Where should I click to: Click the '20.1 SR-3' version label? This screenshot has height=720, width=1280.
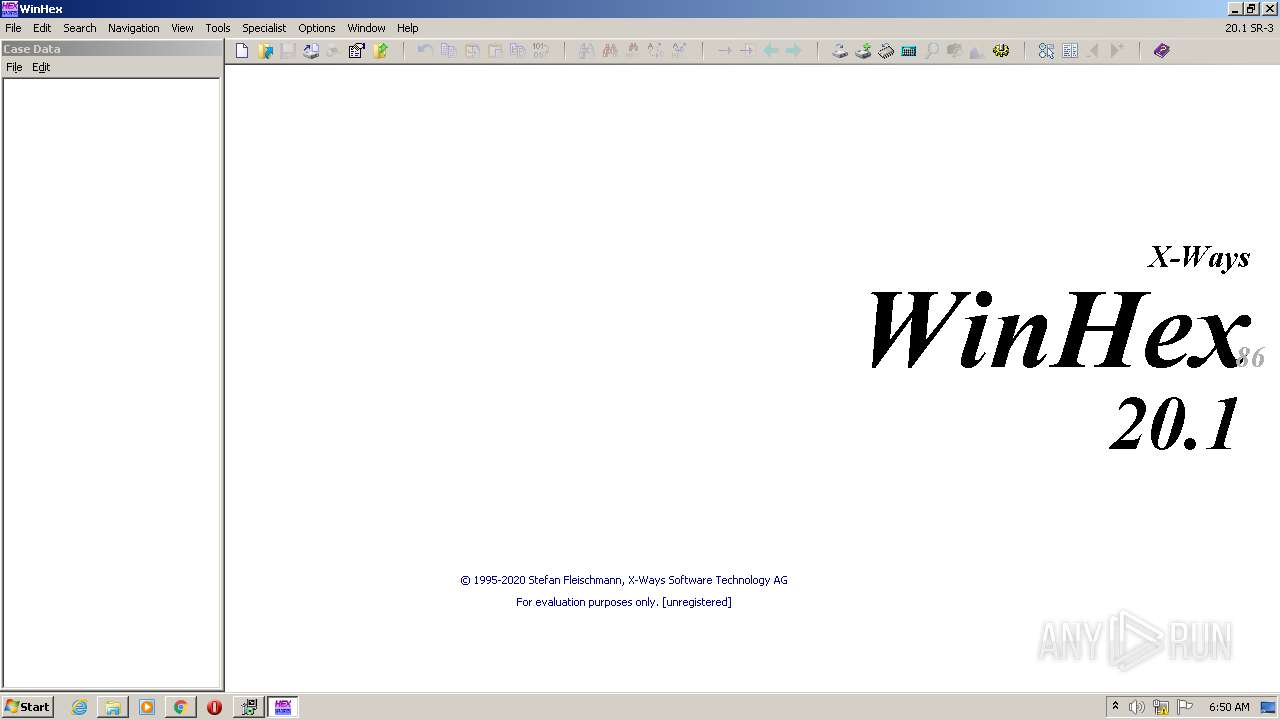click(x=1249, y=28)
